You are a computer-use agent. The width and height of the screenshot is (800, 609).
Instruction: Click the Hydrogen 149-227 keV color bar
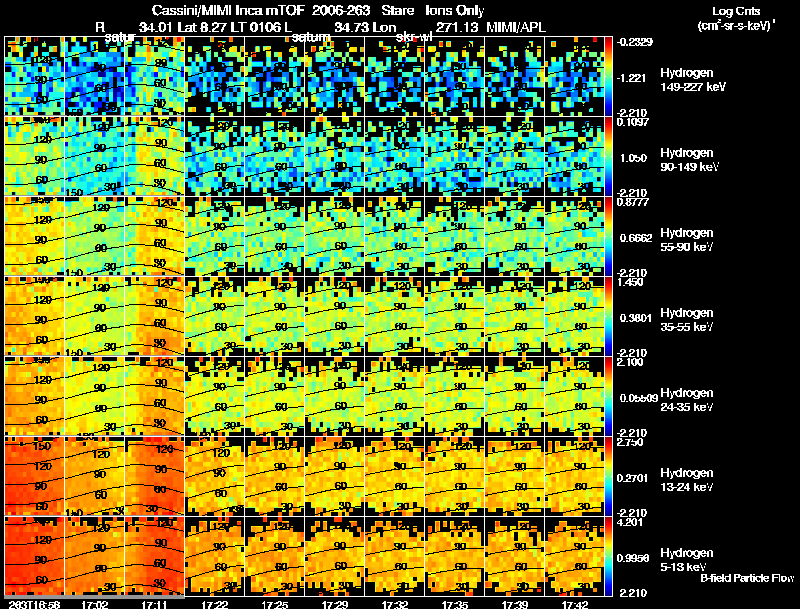(608, 77)
